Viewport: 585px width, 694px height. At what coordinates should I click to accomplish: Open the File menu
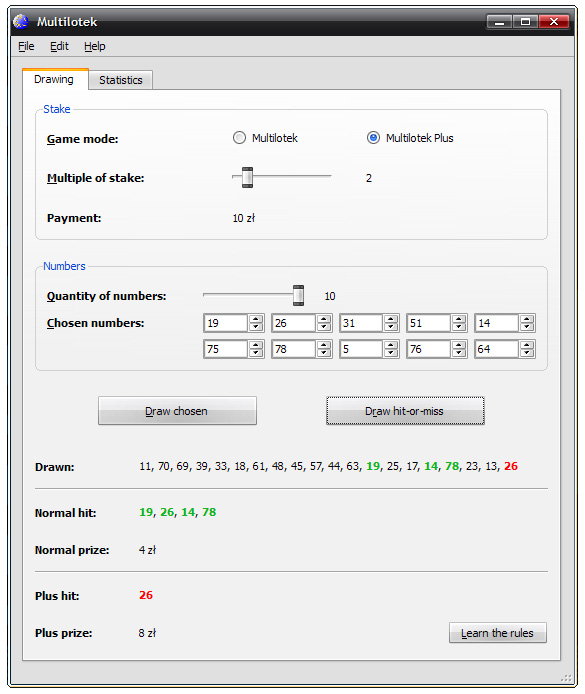click(26, 46)
